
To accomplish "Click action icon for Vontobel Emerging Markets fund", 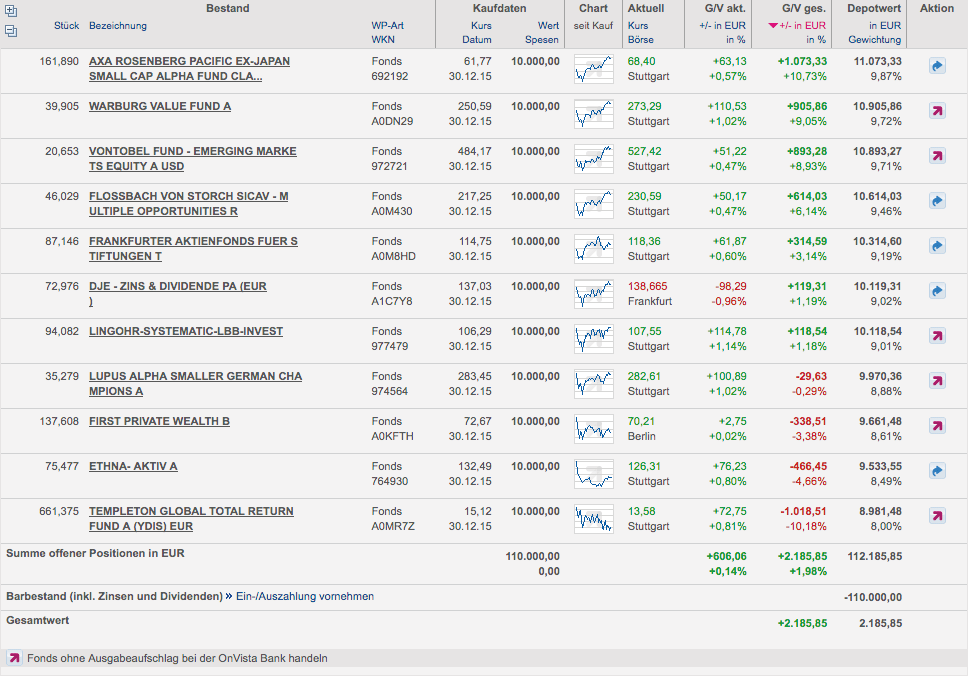I will (937, 156).
